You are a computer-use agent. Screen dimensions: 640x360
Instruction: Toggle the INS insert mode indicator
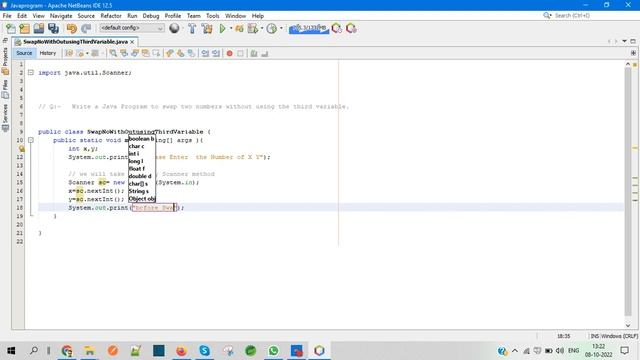pyautogui.click(x=594, y=336)
